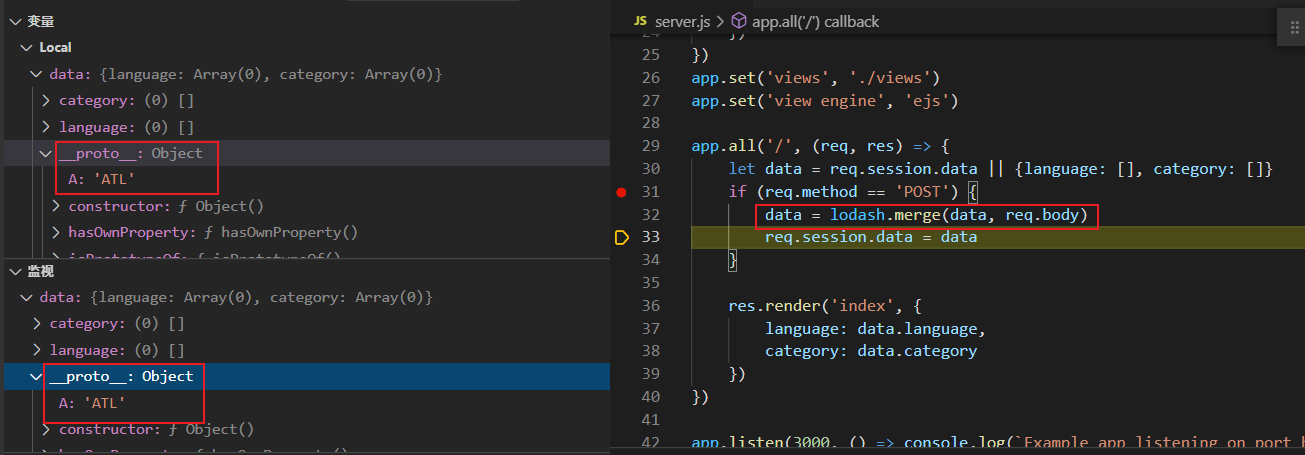Screen dimensions: 1305x455
Task: Expand language array in 监视 panel
Action: click(37, 350)
